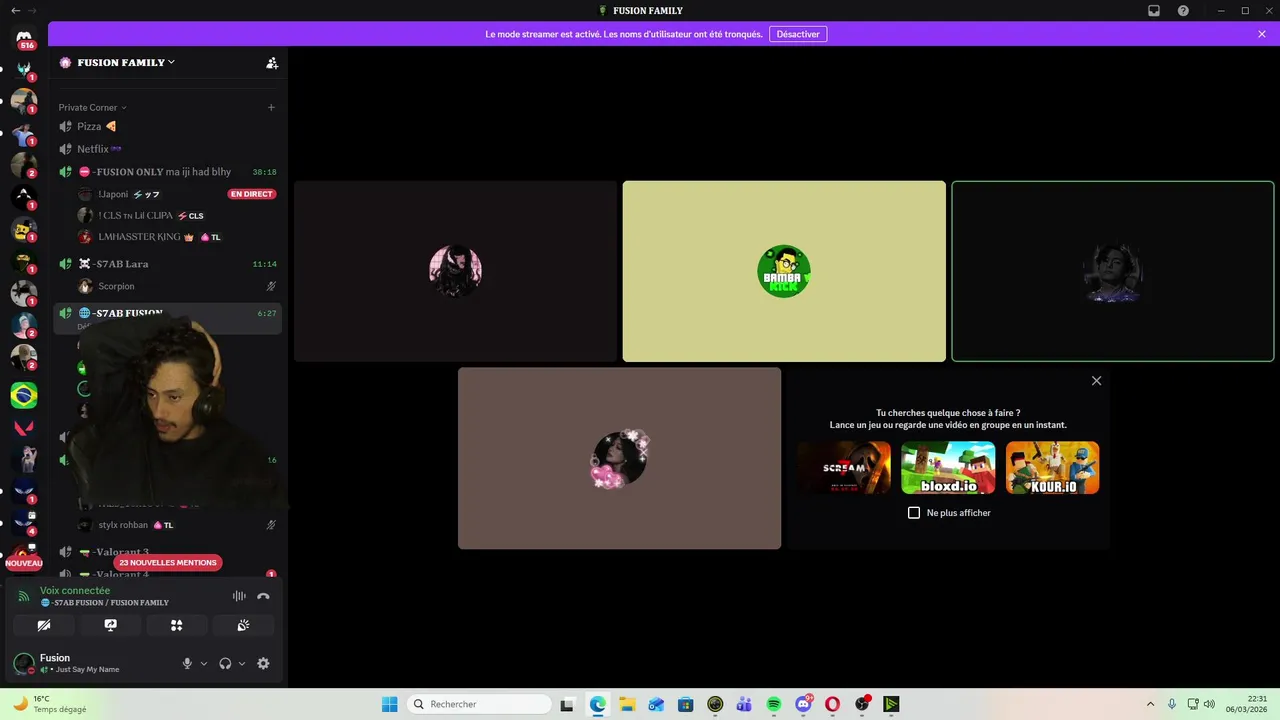Open FUSION ONLY voice channel
Viewport: 1280px width, 720px height.
[167, 172]
